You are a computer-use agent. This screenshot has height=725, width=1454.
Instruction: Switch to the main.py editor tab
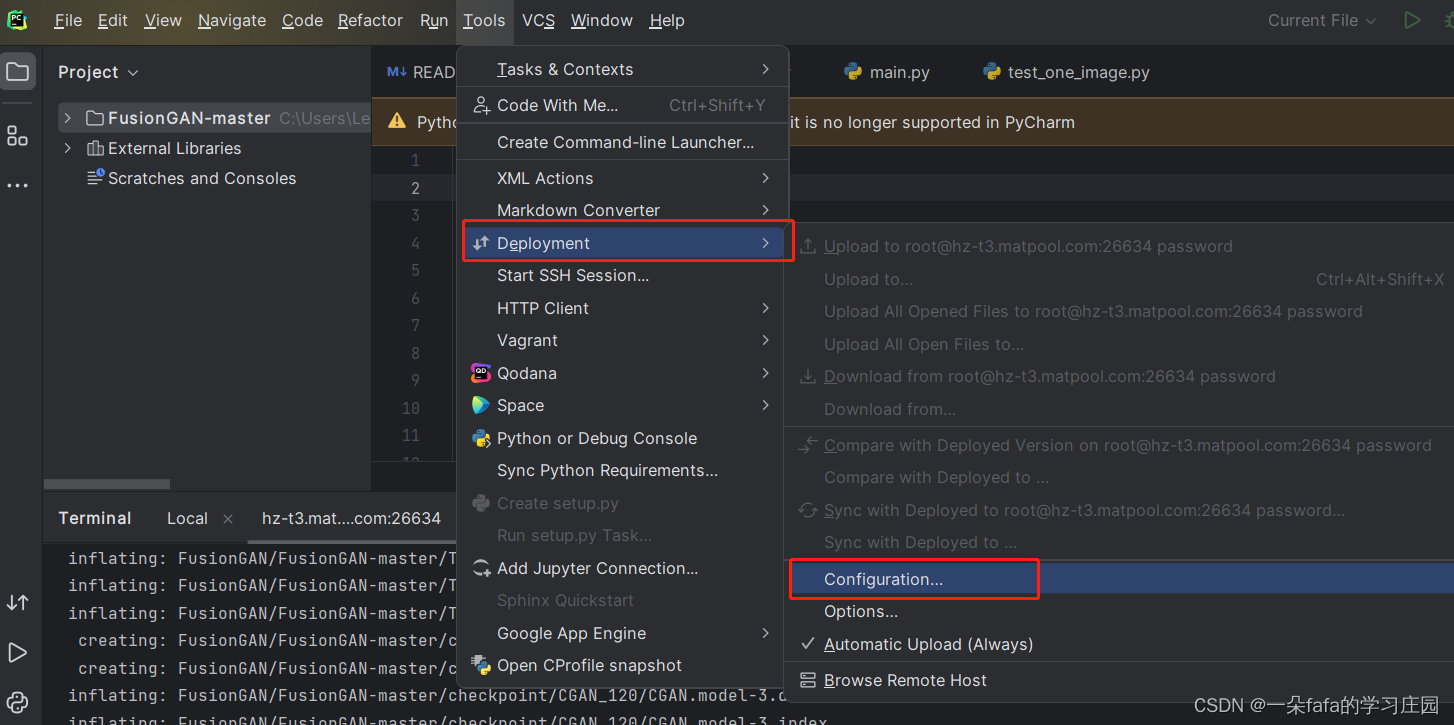887,72
